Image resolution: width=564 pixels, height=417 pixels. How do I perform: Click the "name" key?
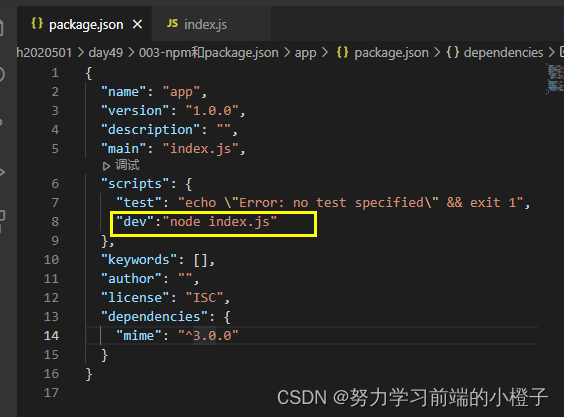pyautogui.click(x=124, y=92)
